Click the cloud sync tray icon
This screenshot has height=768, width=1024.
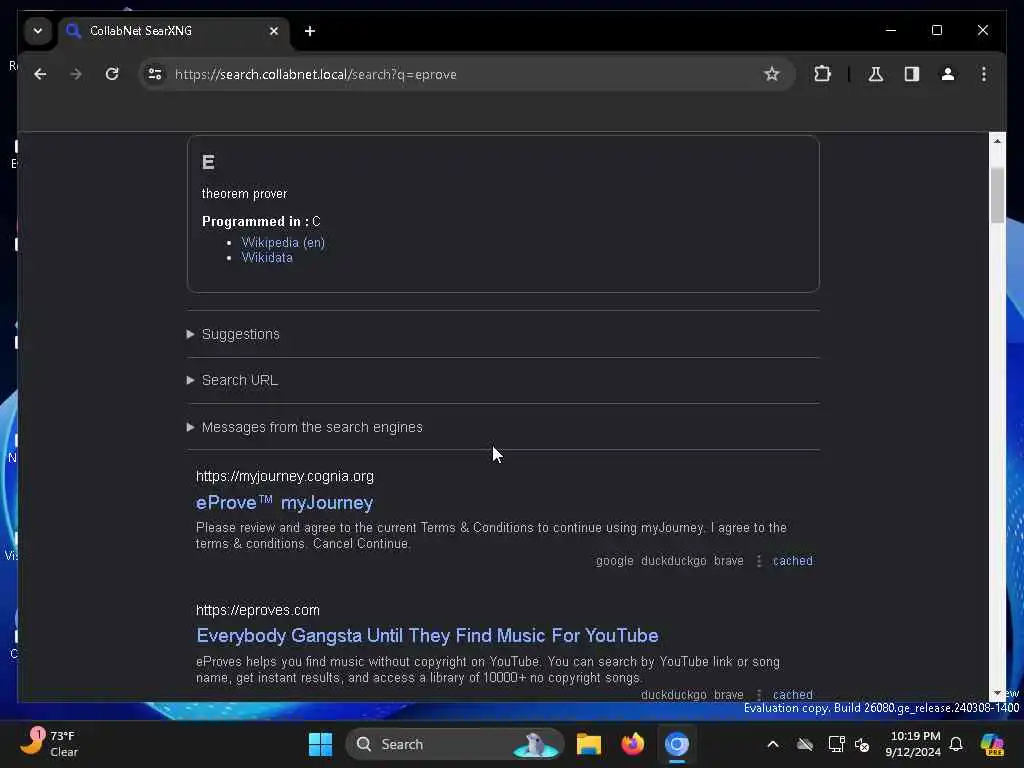805,744
